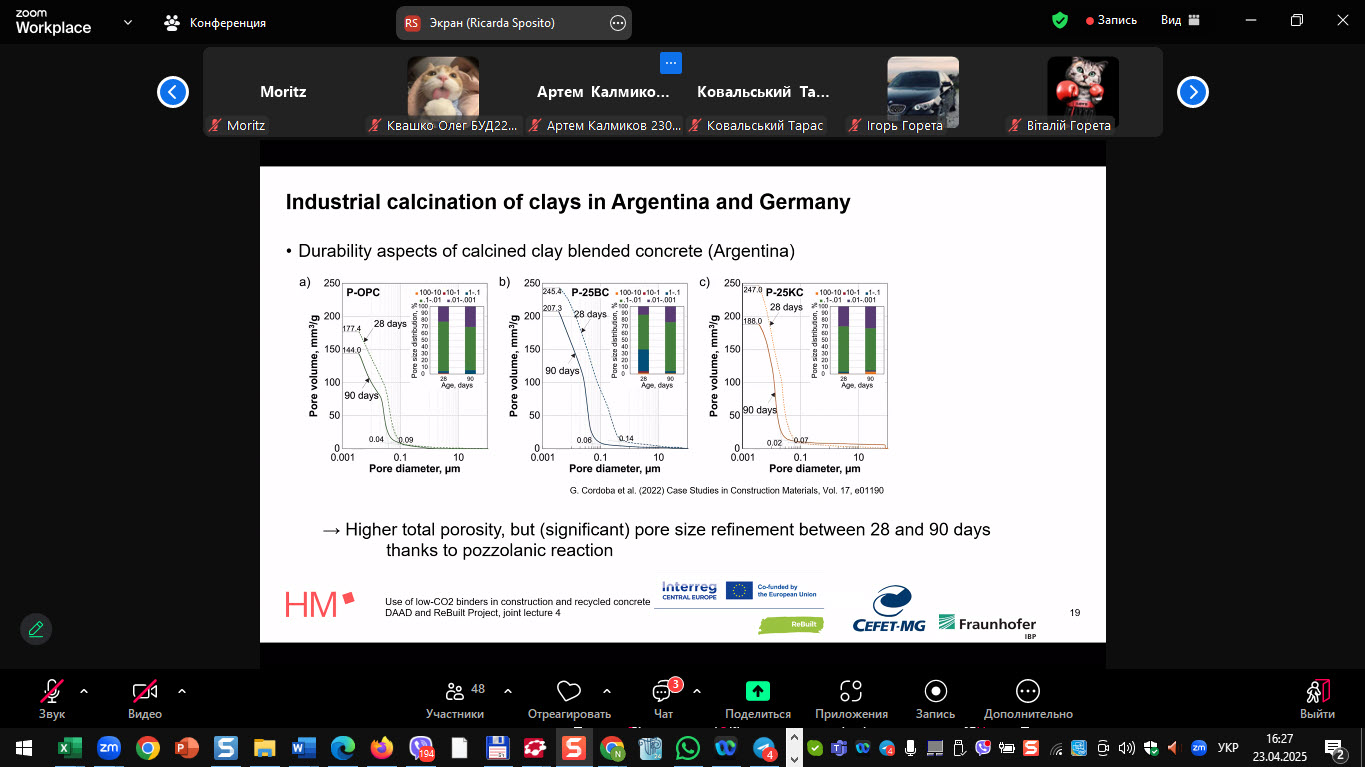Select Віталій Горета boxing cat tile
1365x767 pixels.
pyautogui.click(x=1083, y=92)
